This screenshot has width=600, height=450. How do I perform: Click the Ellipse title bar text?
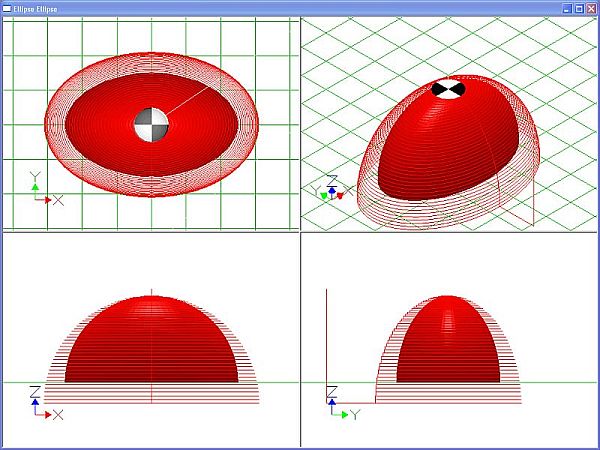pos(37,7)
